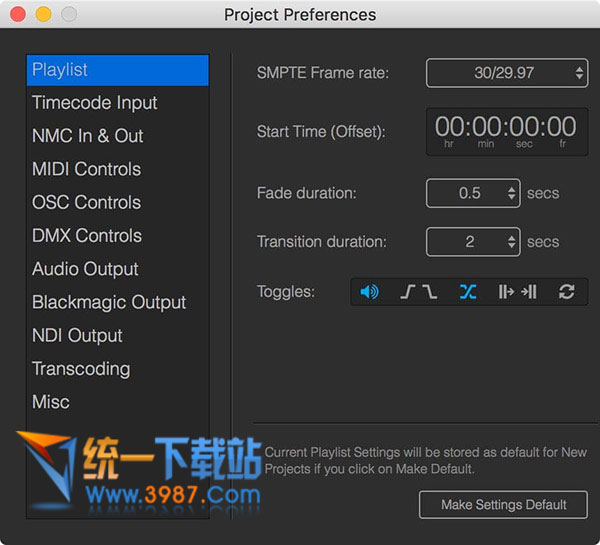Viewport: 600px width, 545px height.
Task: Toggle the fade-in curve icon
Action: (x=408, y=292)
